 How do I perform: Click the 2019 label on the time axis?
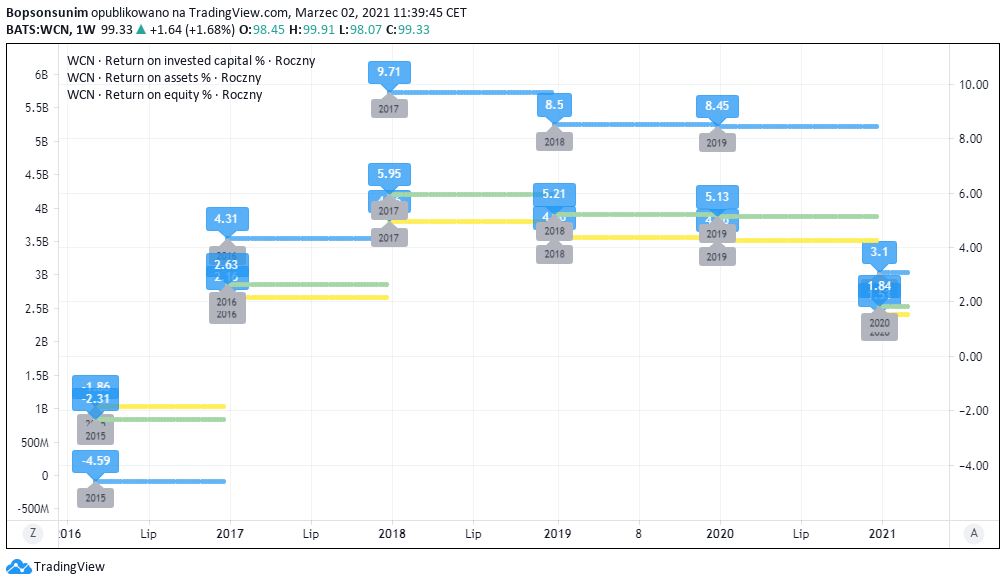(558, 534)
